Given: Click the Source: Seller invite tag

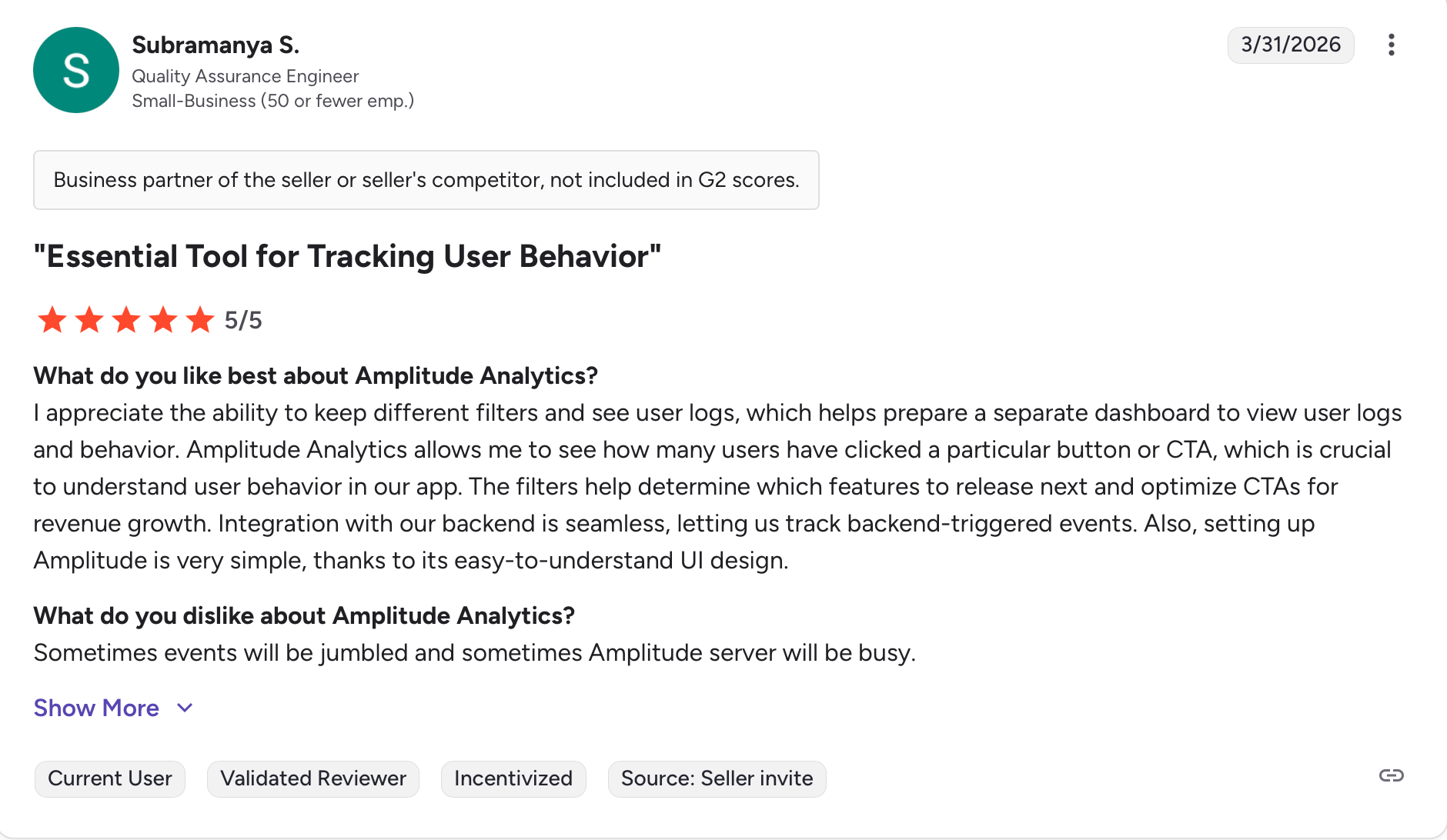Looking at the screenshot, I should point(717,778).
